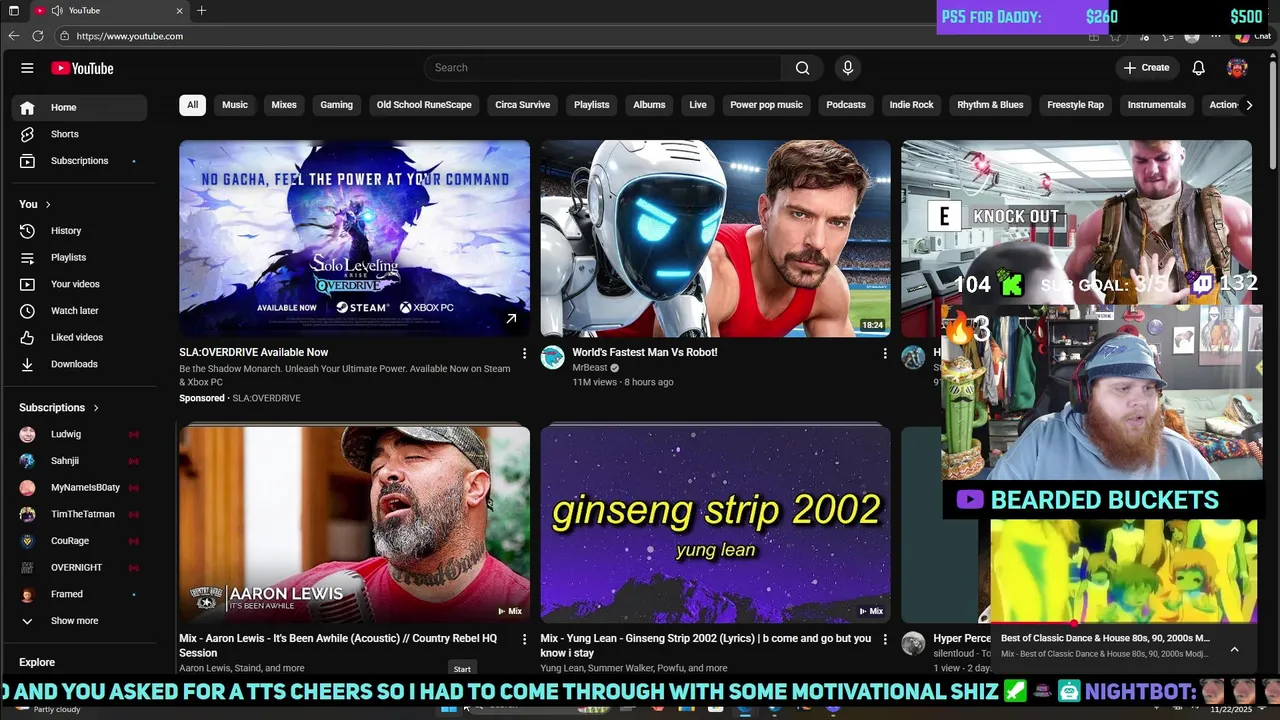Reload the page with the refresh button
1280x720 pixels.
tap(38, 36)
